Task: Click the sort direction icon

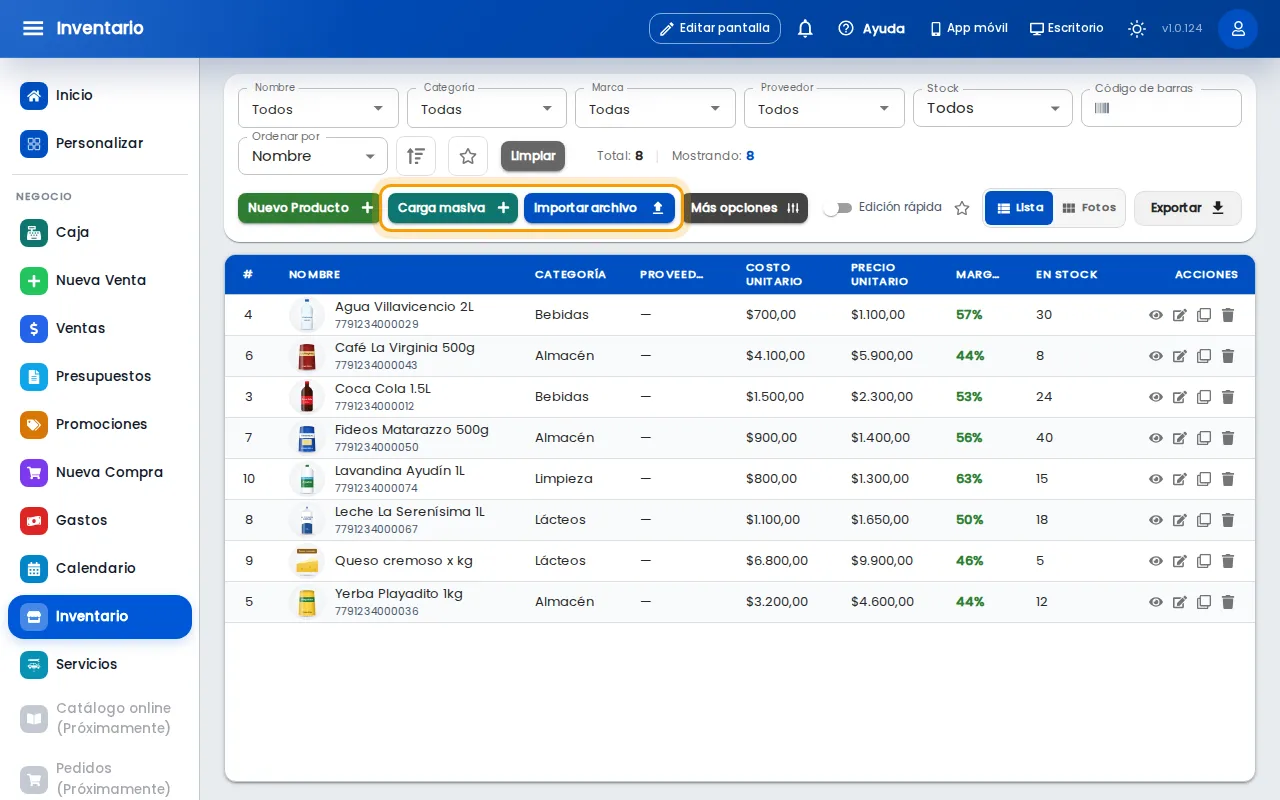Action: (x=416, y=156)
